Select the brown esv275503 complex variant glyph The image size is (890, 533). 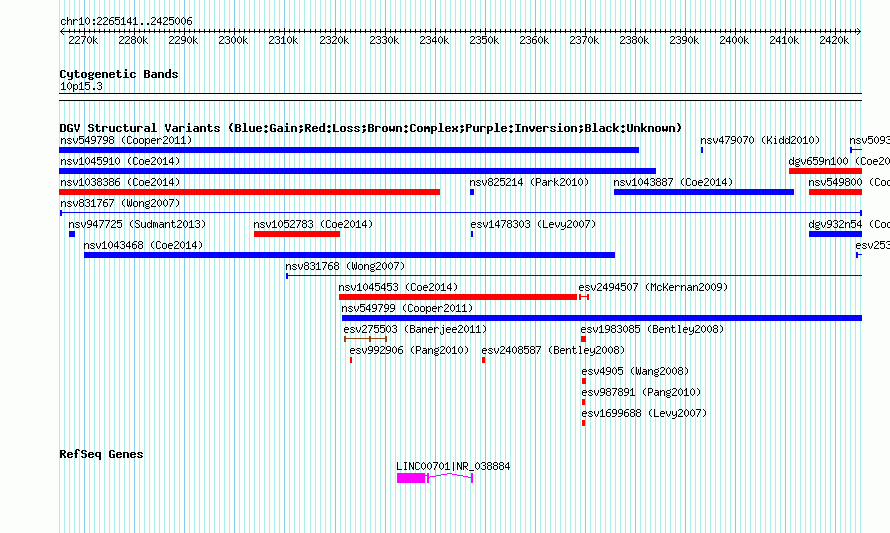click(366, 339)
